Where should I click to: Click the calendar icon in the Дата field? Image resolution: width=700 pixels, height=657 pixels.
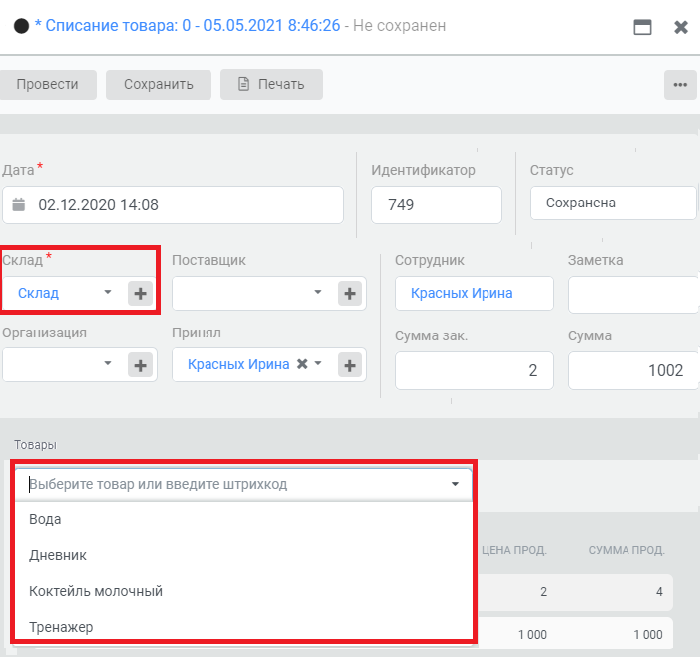18,205
